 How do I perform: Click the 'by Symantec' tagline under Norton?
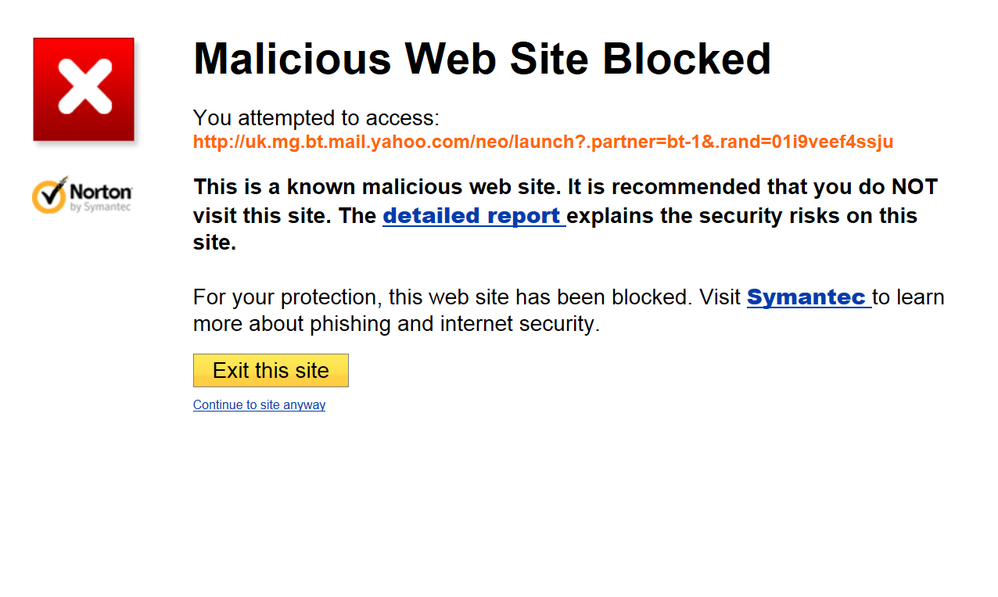[100, 207]
